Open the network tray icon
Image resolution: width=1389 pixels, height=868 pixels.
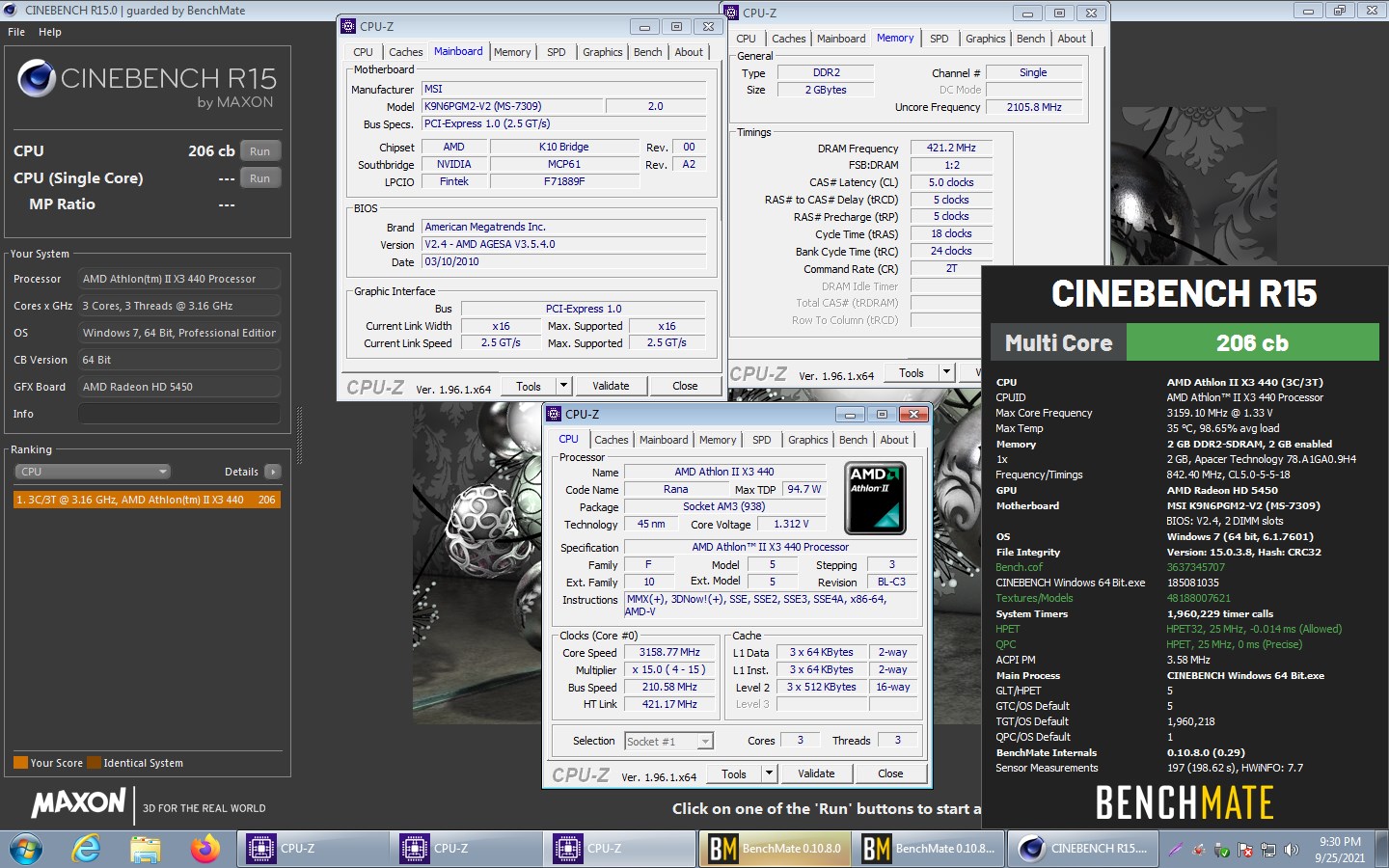[1267, 850]
